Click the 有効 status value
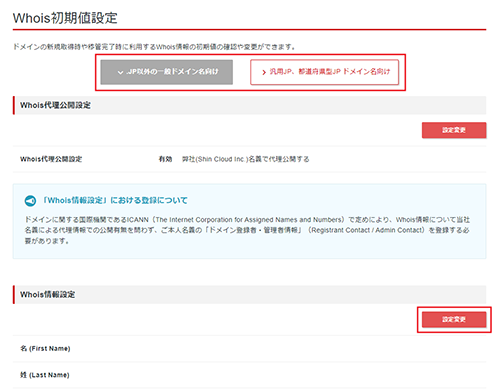Image resolution: width=500 pixels, height=391 pixels. (x=165, y=159)
